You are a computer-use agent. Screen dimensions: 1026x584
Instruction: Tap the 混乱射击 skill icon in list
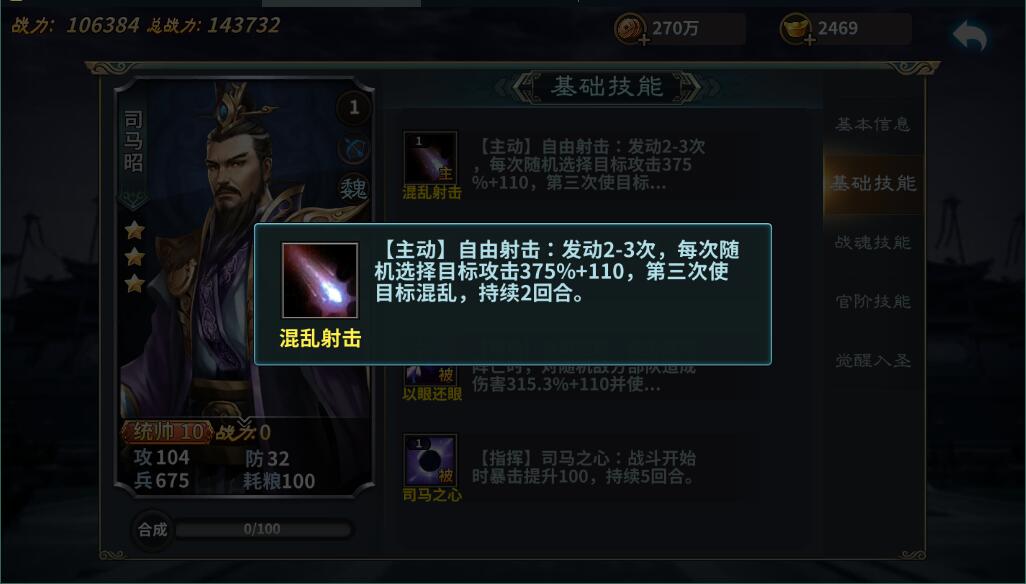tap(430, 158)
